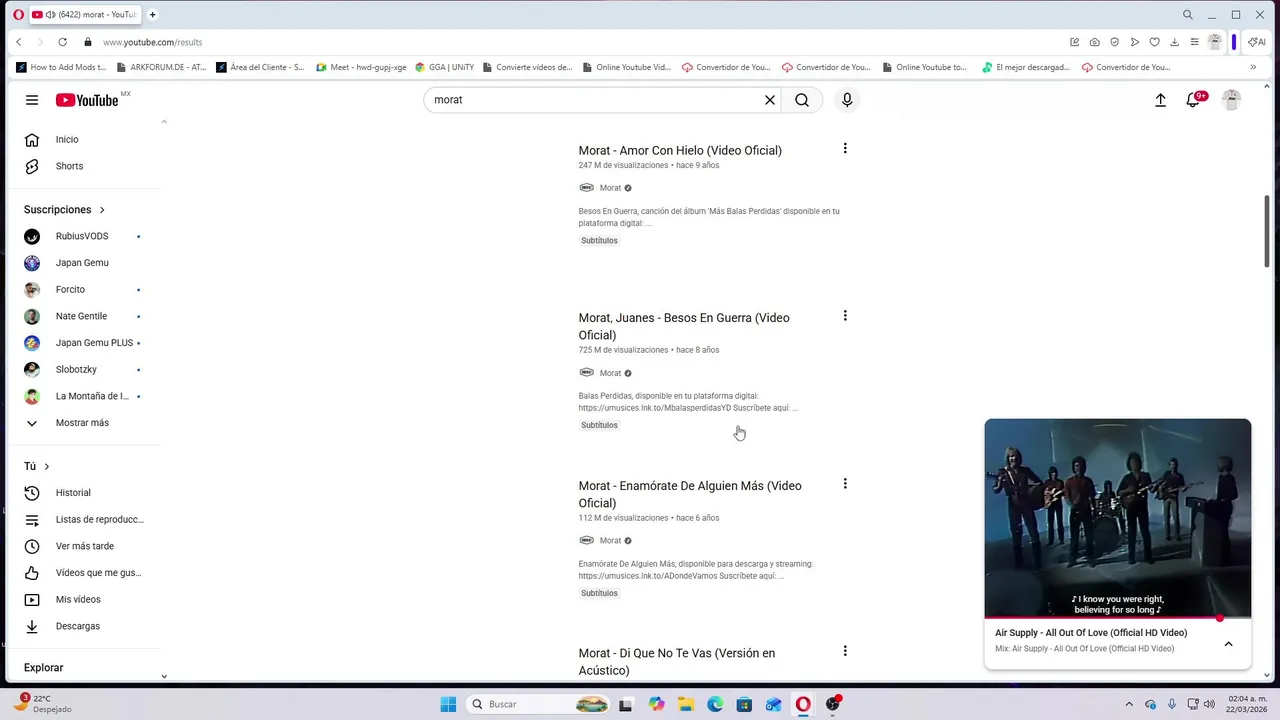Image resolution: width=1280 pixels, height=720 pixels.
Task: Open Opera downloads icon
Action: [x=1174, y=42]
